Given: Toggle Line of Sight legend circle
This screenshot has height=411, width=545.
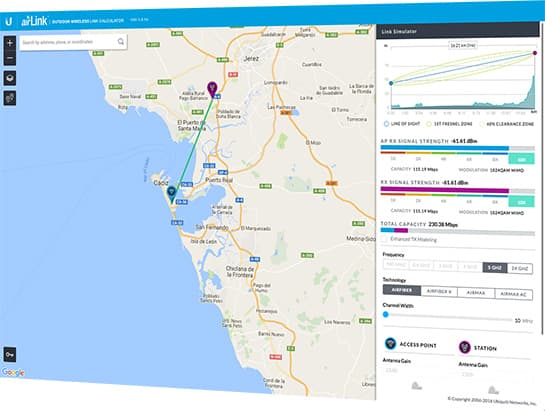Looking at the screenshot, I should pos(386,124).
